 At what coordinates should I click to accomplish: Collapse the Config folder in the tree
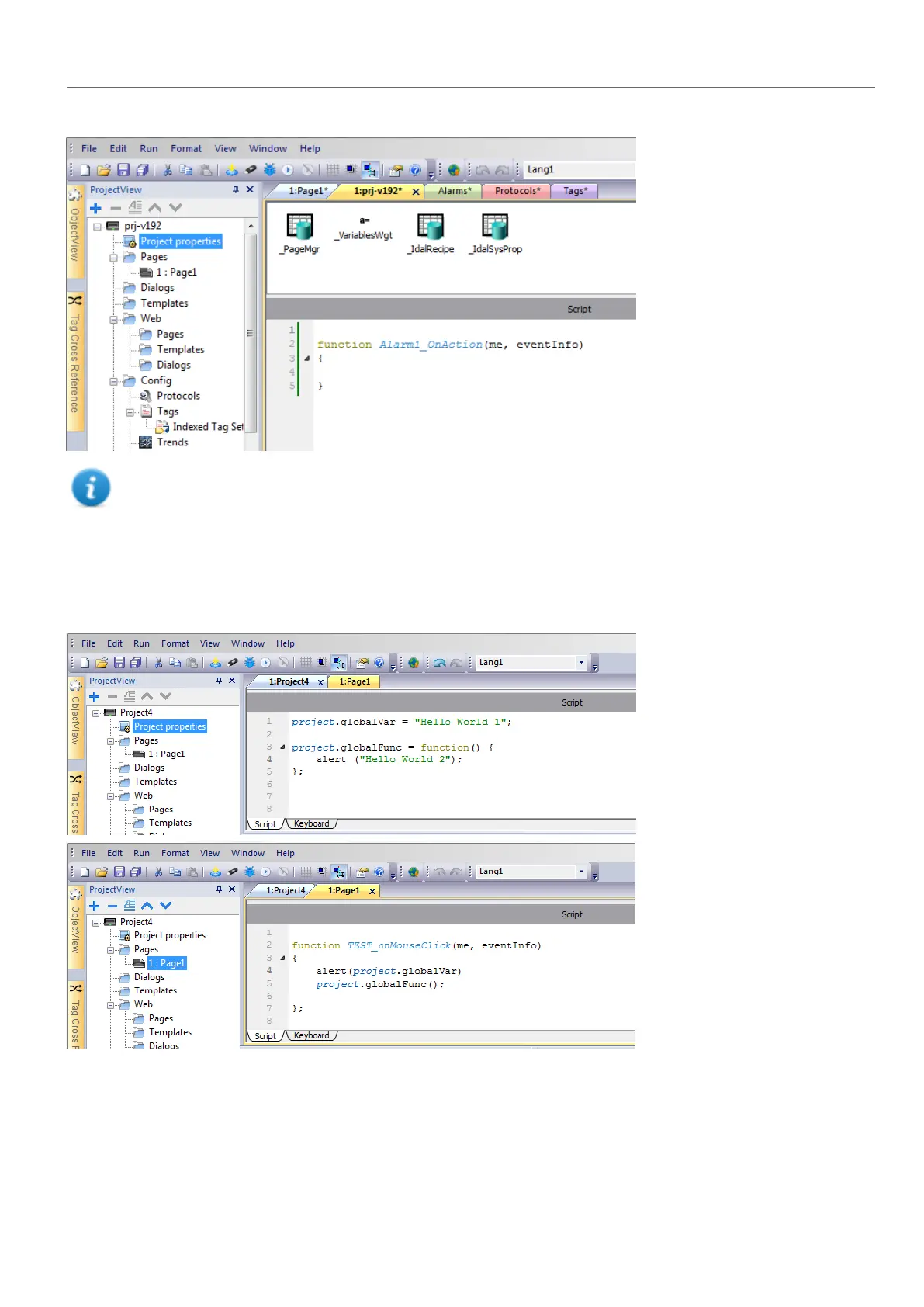coord(114,381)
